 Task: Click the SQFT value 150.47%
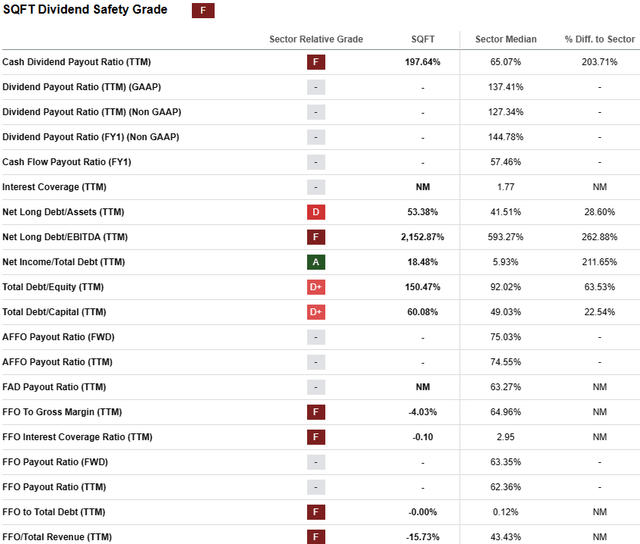click(x=422, y=287)
